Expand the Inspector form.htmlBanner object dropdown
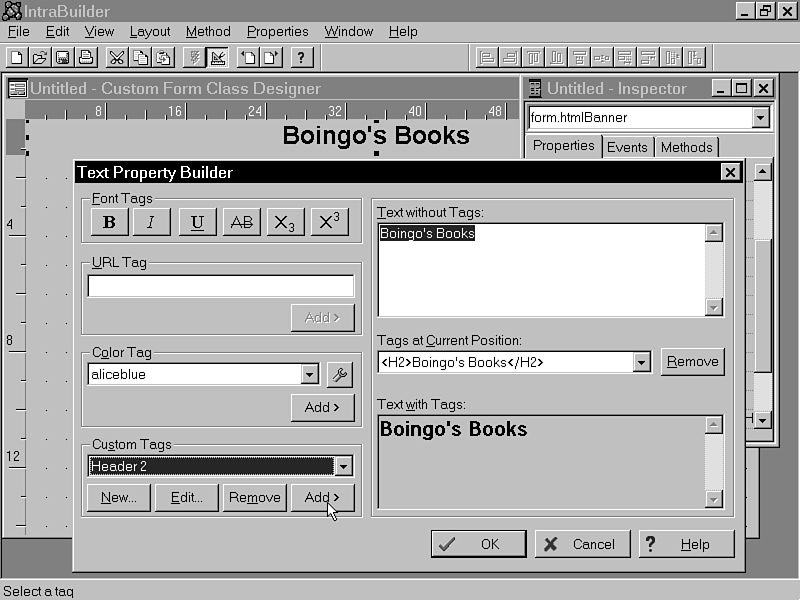Image resolution: width=800 pixels, height=600 pixels. coord(760,118)
